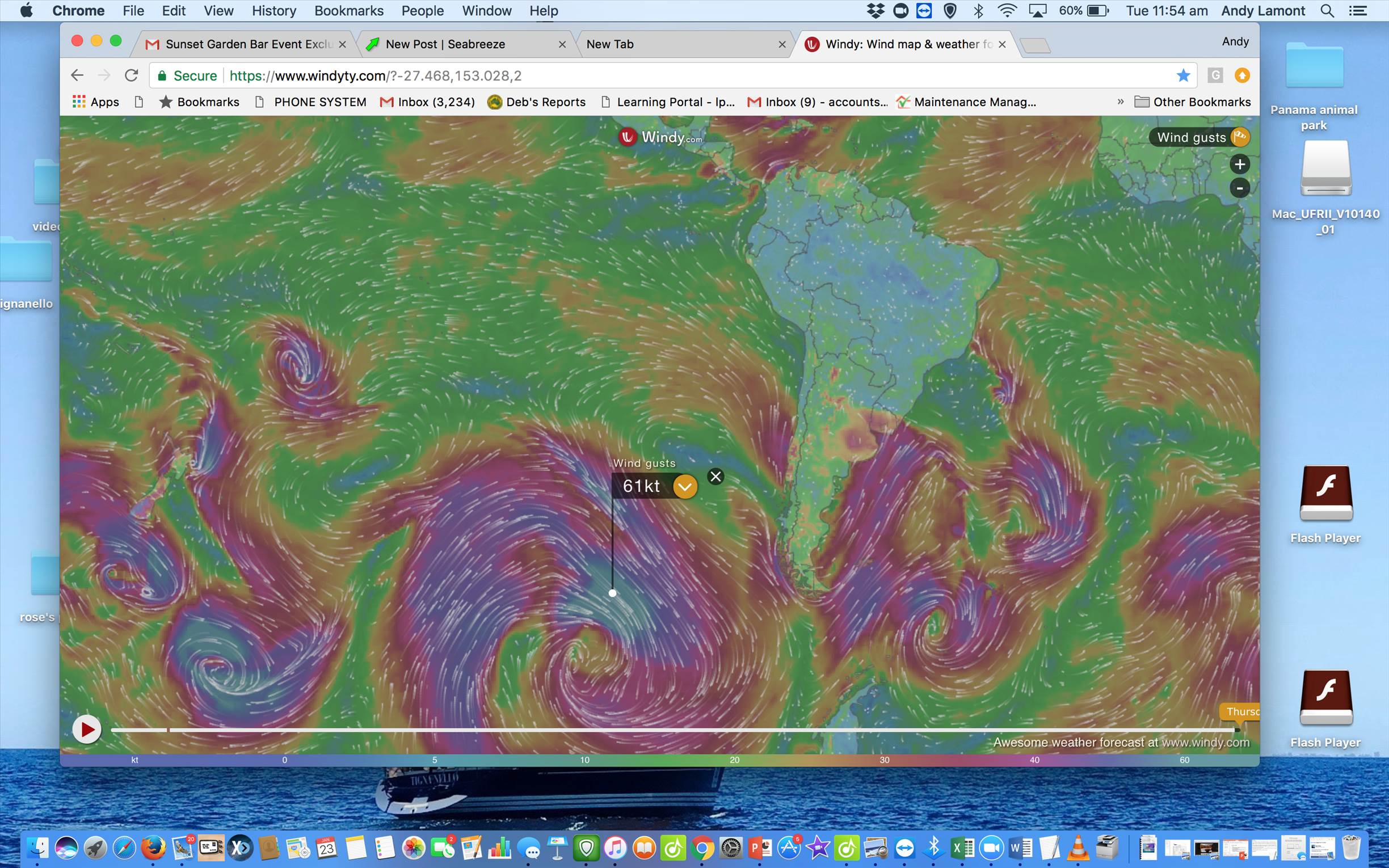The image size is (1389, 868).
Task: Reload the current page
Action: pos(132,76)
